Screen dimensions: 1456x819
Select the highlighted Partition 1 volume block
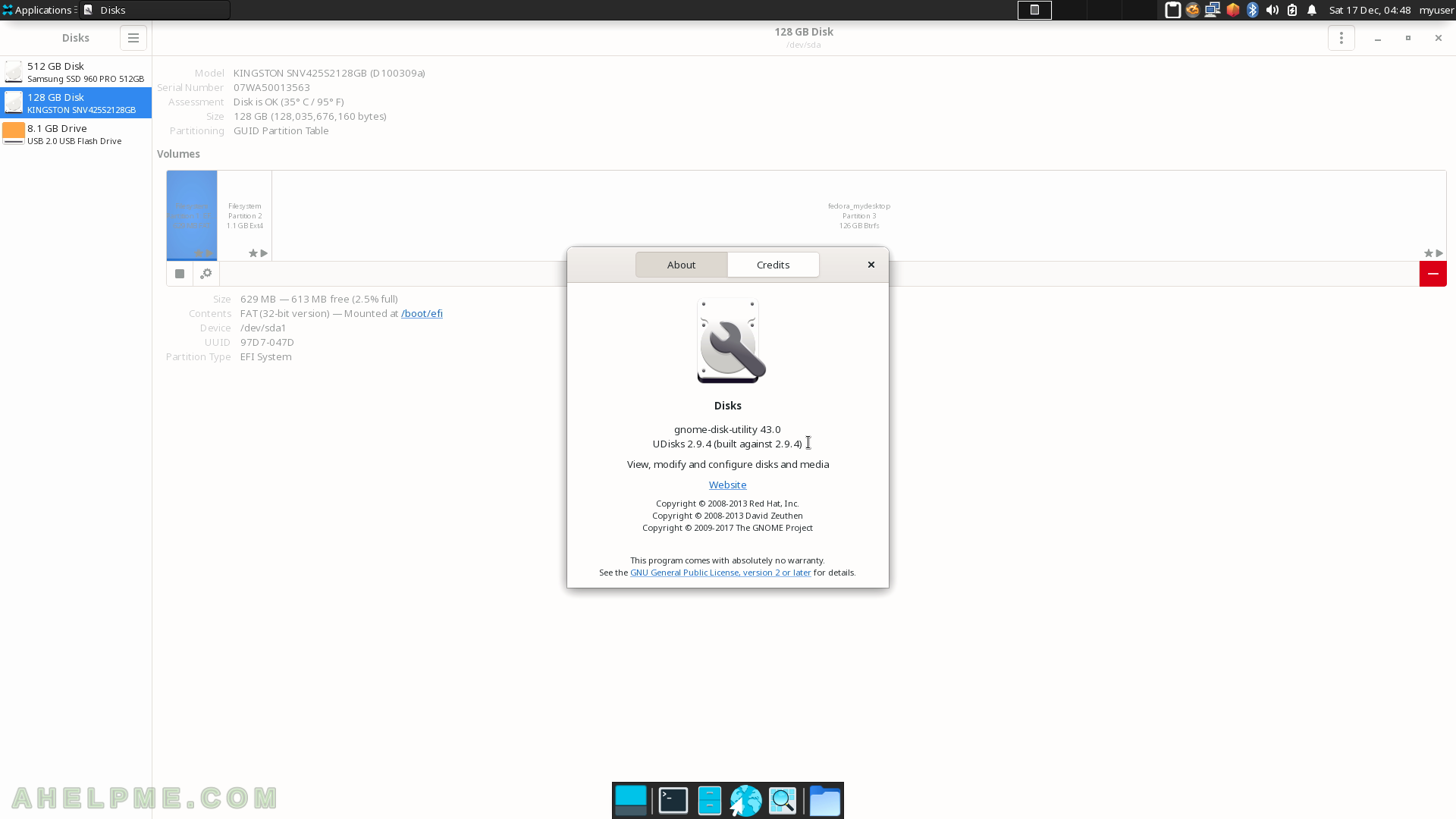(x=192, y=215)
